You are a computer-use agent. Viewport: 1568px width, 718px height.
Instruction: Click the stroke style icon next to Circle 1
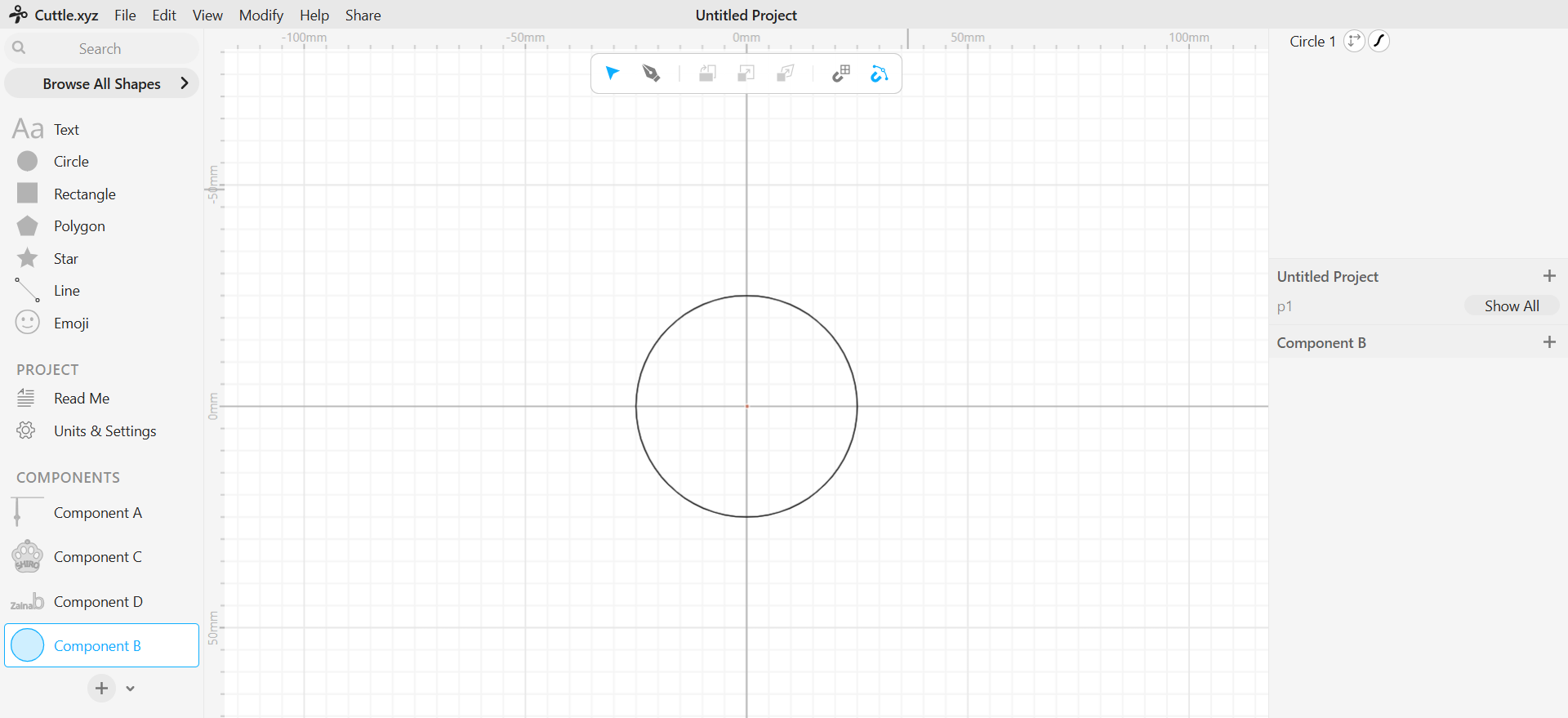(1379, 41)
